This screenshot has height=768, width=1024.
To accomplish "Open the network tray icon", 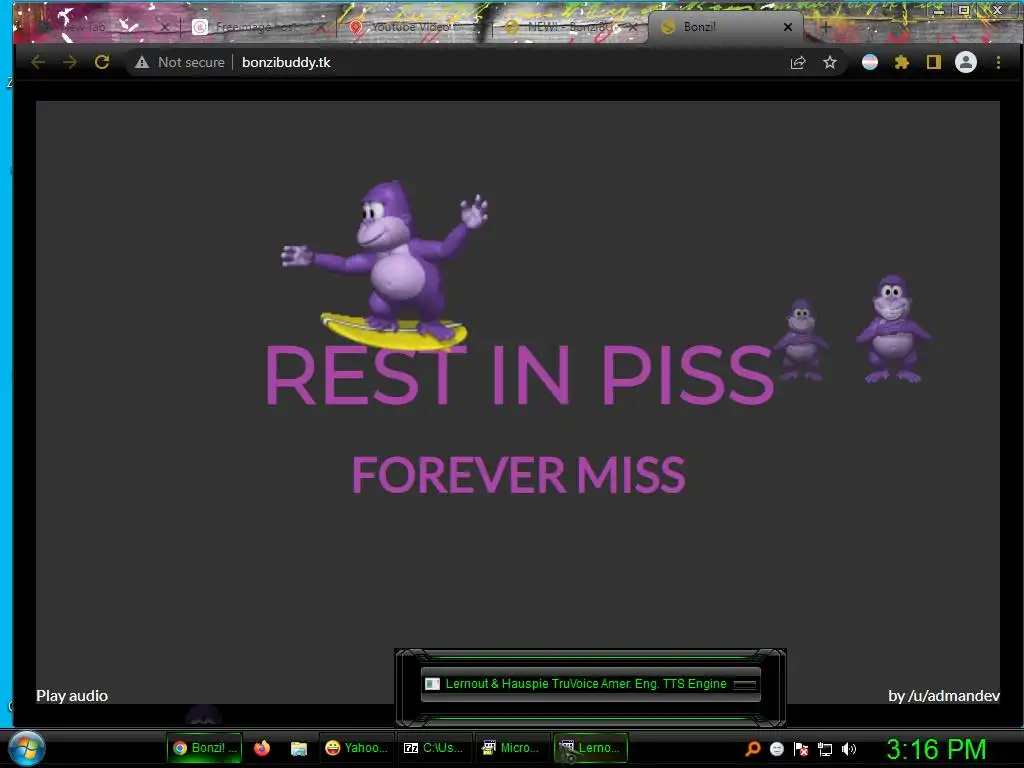I will (825, 750).
